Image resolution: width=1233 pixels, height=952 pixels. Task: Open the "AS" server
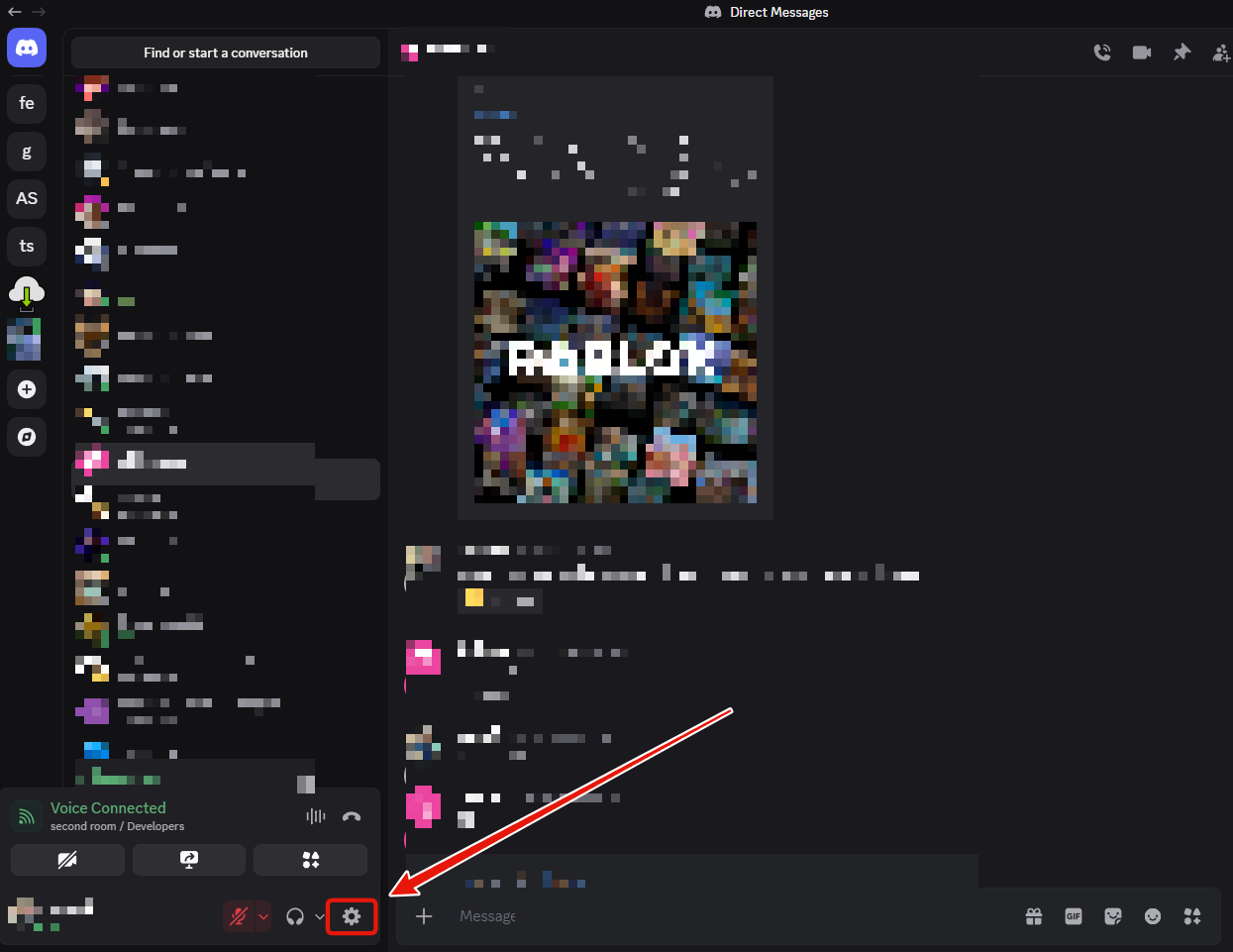point(27,199)
